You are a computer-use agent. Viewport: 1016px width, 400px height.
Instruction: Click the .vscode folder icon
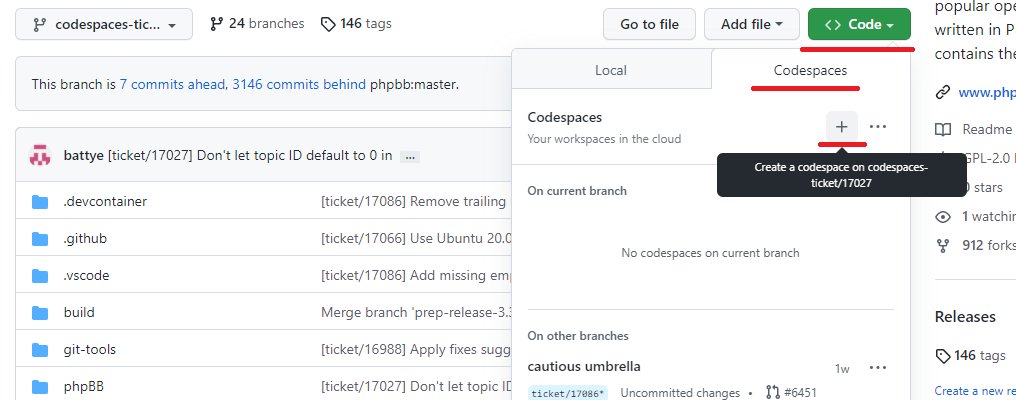[40, 276]
